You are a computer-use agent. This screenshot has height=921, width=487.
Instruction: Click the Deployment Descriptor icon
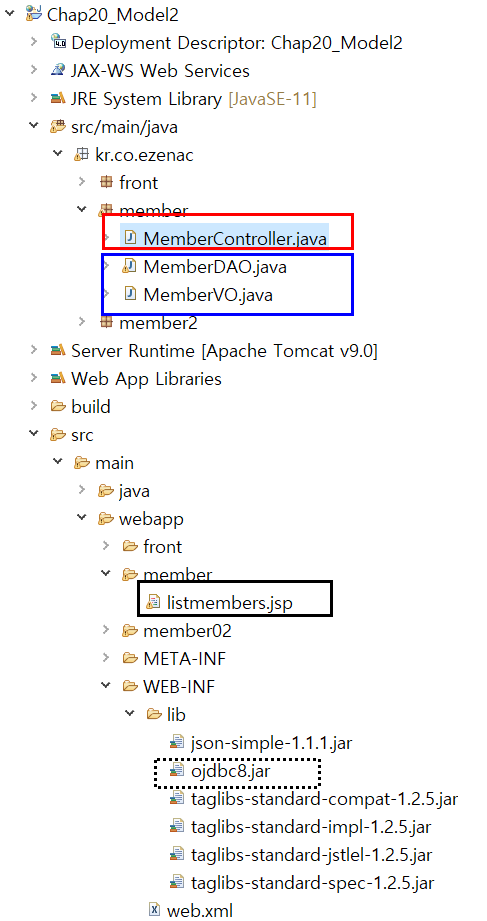tap(58, 42)
